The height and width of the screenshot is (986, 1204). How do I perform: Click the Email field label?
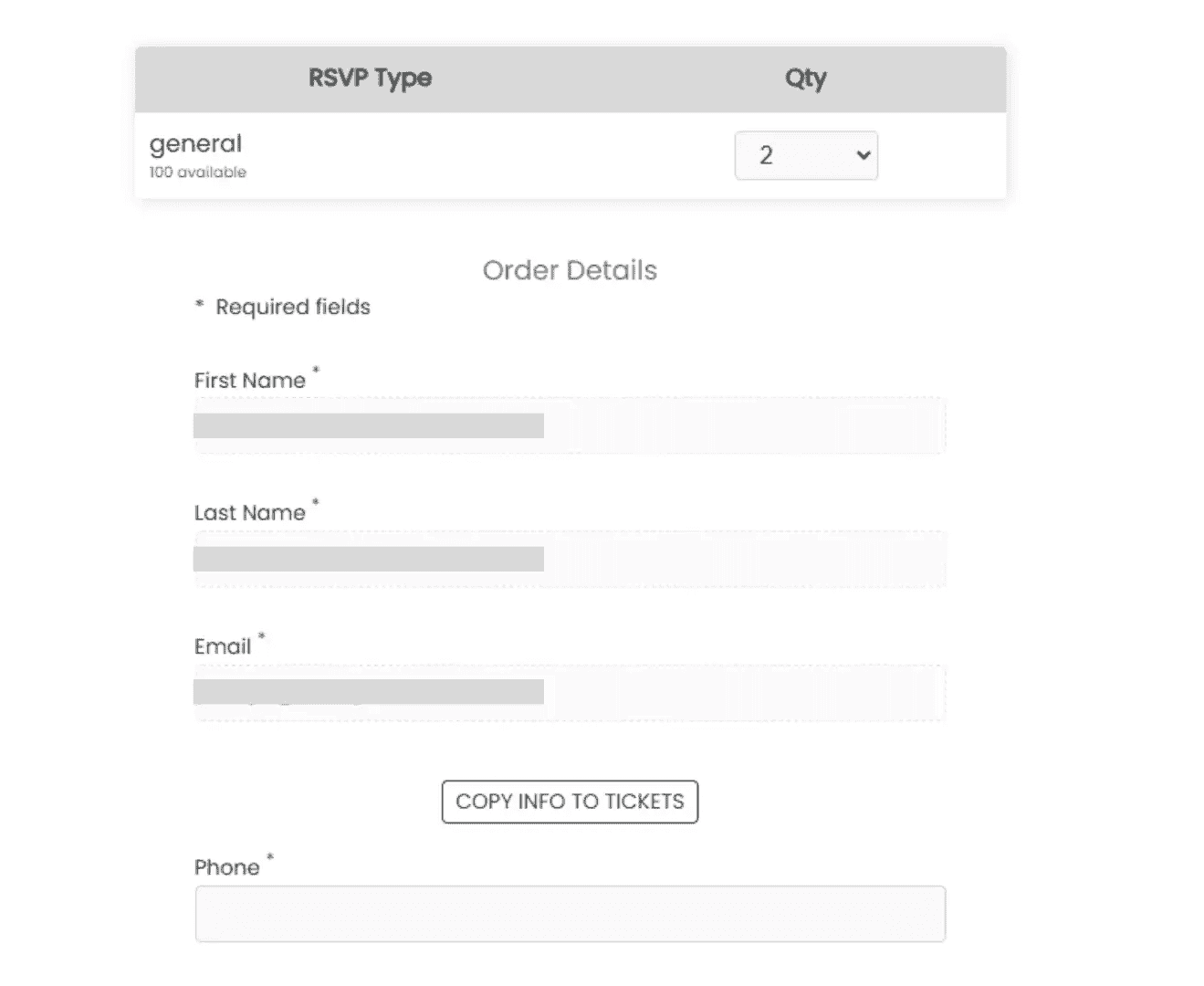pyautogui.click(x=222, y=646)
